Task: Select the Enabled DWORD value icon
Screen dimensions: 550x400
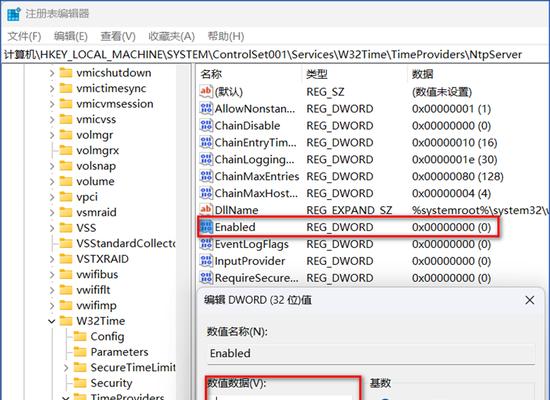Action: point(206,227)
